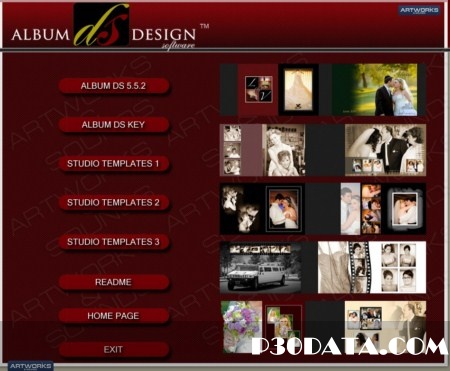Click the Artworks logo in top-right corner
The image size is (450, 371).
[x=419, y=10]
